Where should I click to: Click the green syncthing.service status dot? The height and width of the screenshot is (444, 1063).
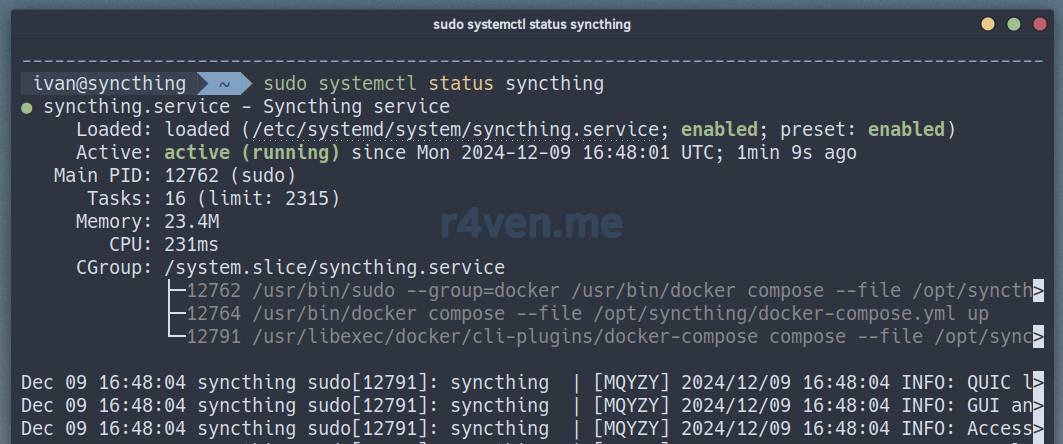pos(27,107)
